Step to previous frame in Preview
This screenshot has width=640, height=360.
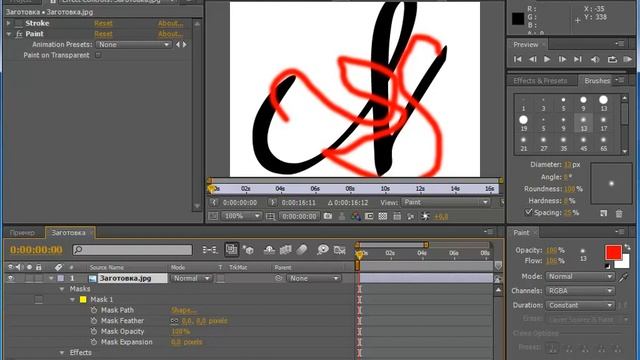point(533,59)
